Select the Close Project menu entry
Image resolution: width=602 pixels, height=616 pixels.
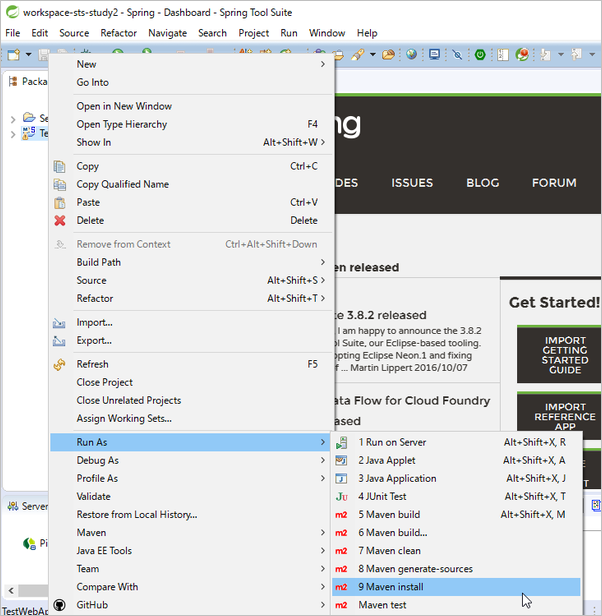[105, 382]
